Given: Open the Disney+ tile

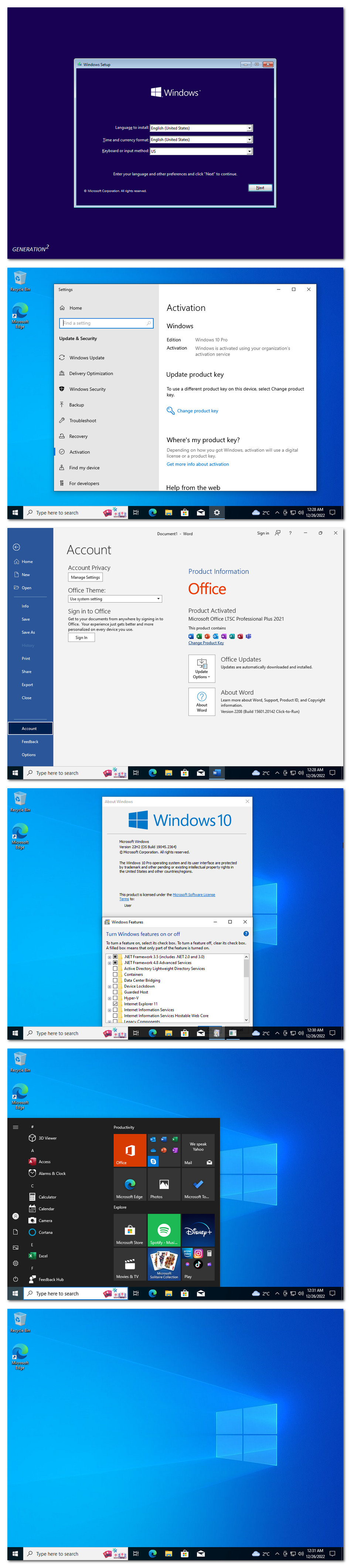Looking at the screenshot, I should click(x=198, y=1229).
